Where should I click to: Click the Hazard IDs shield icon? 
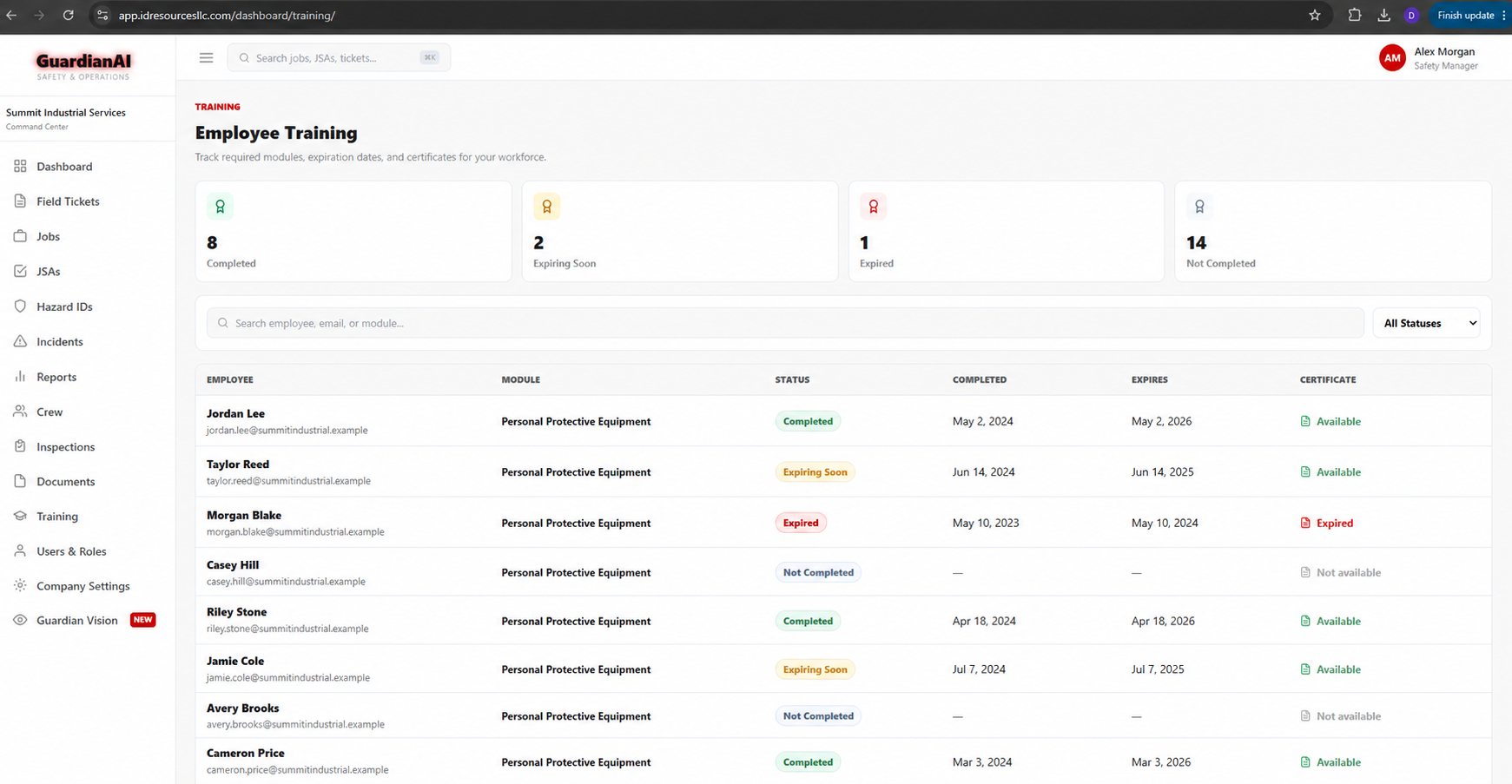click(x=20, y=306)
